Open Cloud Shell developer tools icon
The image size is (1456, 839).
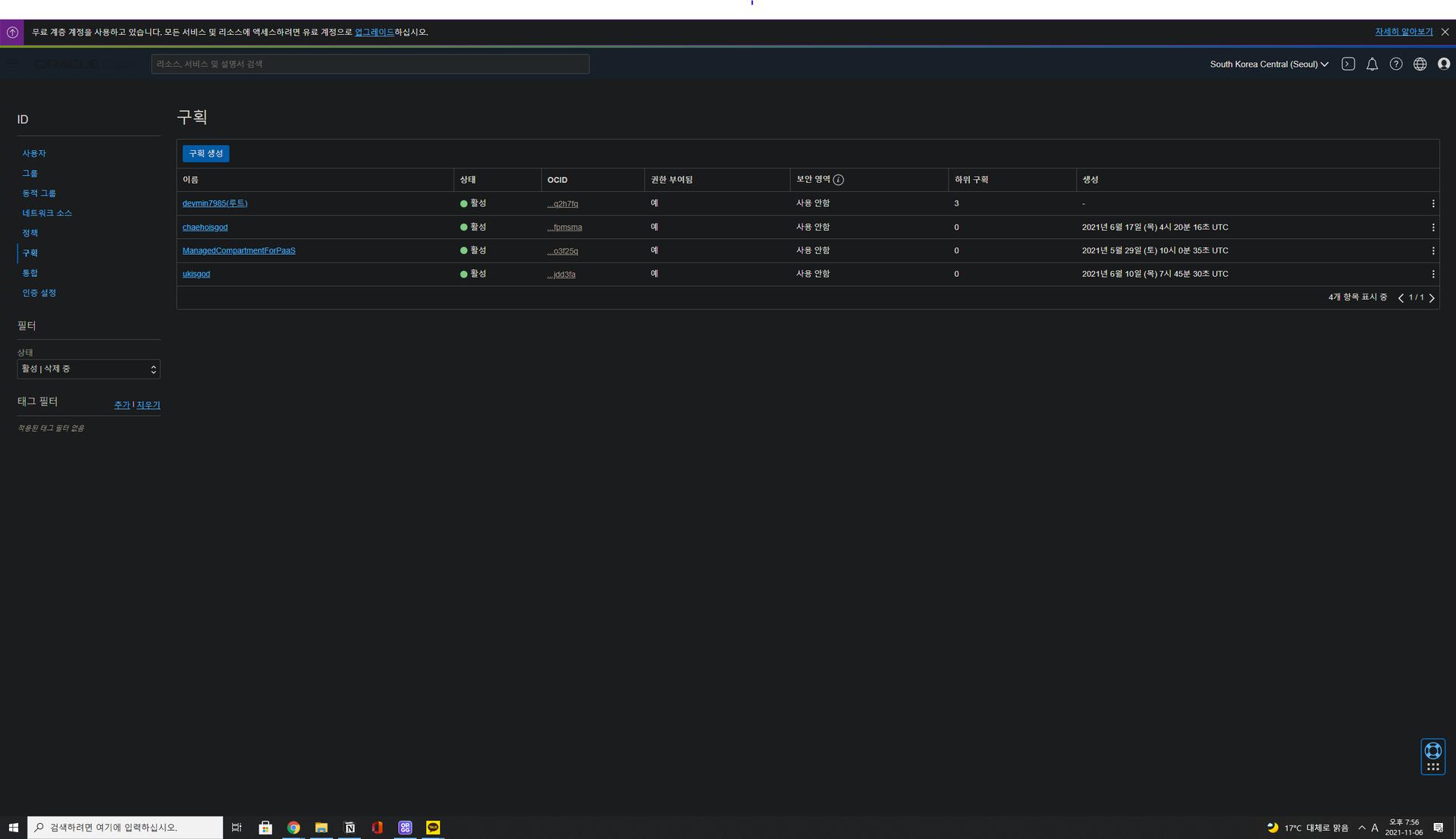click(x=1348, y=64)
